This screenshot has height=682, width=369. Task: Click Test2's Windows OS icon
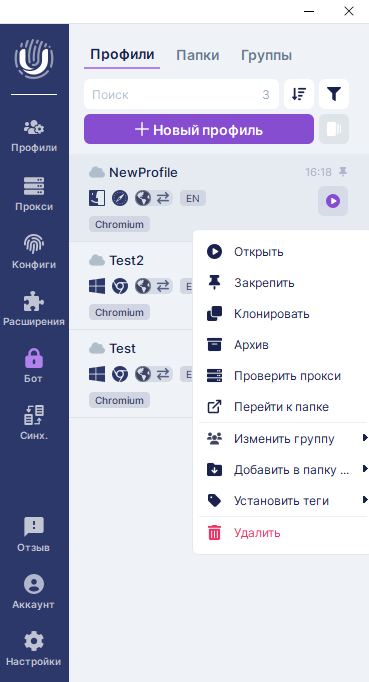97,286
